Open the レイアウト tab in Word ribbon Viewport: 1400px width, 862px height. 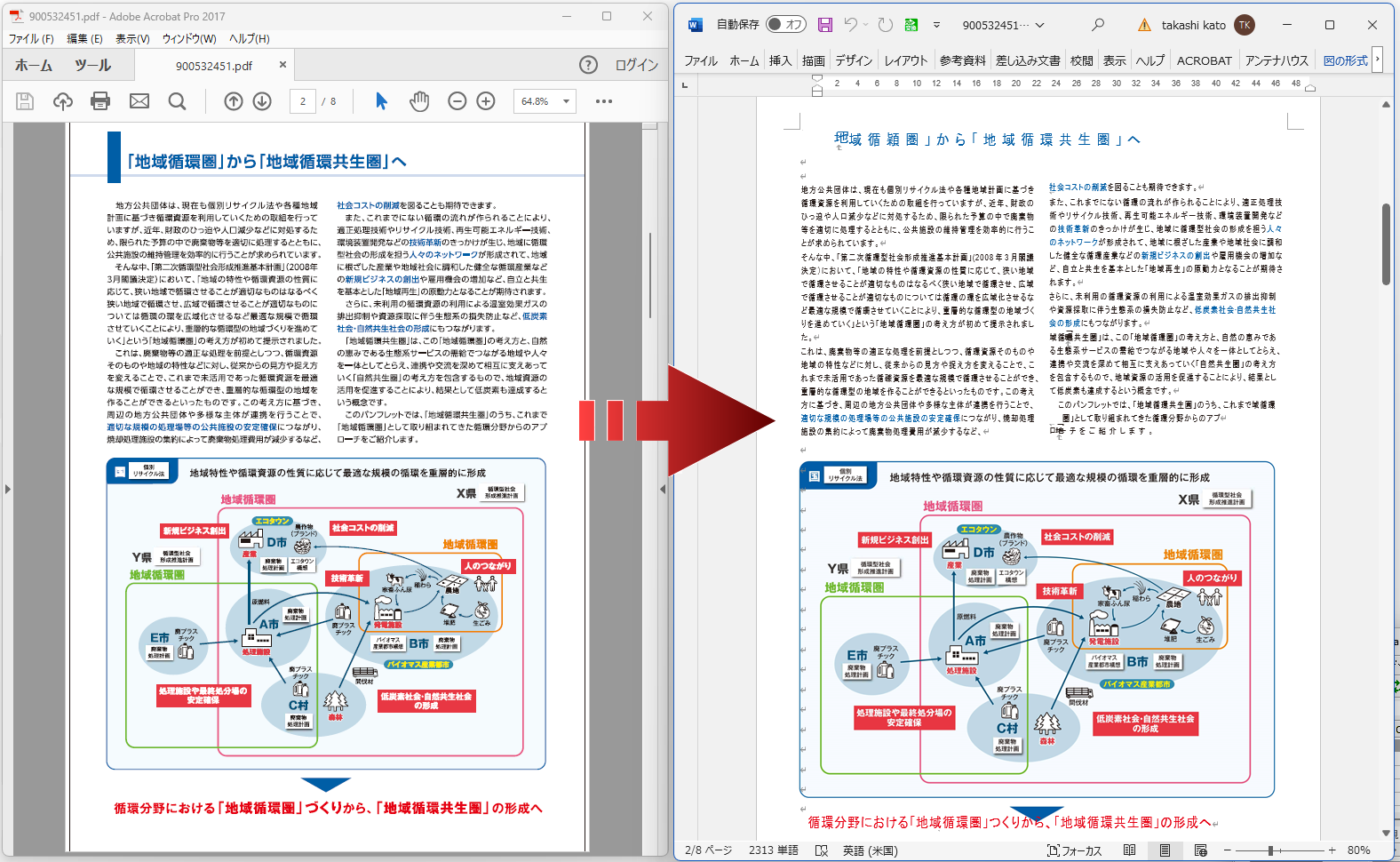coord(906,60)
